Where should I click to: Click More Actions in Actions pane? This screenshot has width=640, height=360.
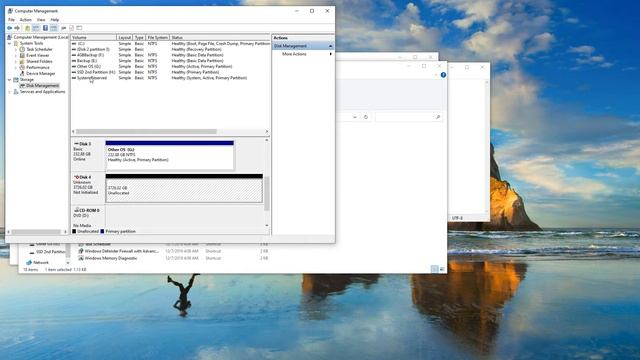point(294,54)
